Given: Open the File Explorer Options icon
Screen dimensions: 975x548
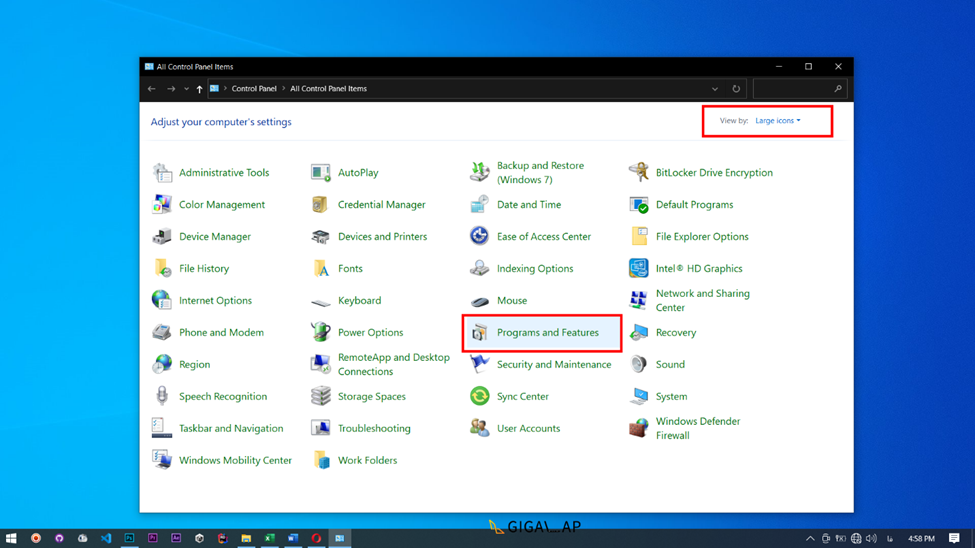Looking at the screenshot, I should coord(639,236).
